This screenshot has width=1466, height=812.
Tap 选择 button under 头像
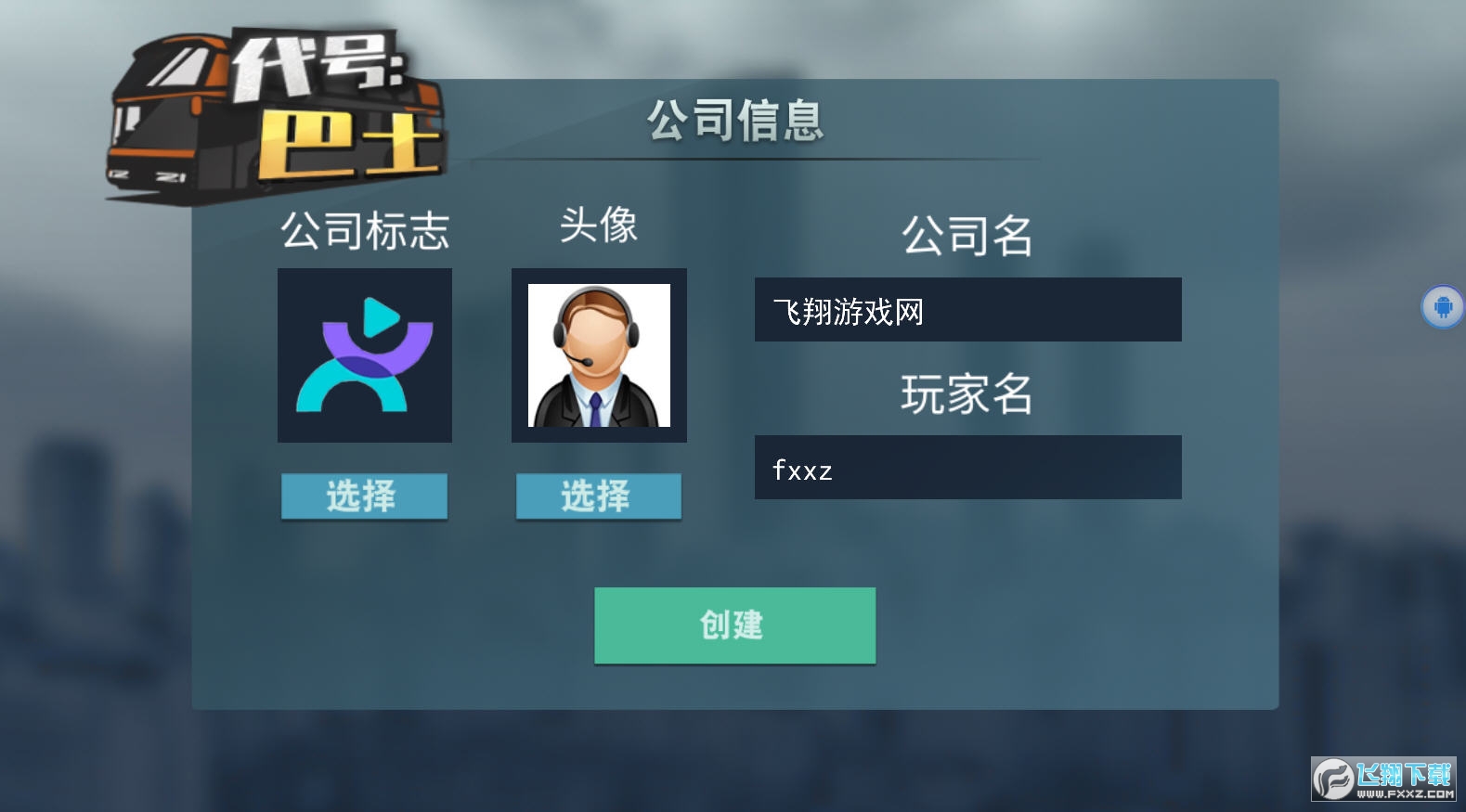(x=599, y=496)
